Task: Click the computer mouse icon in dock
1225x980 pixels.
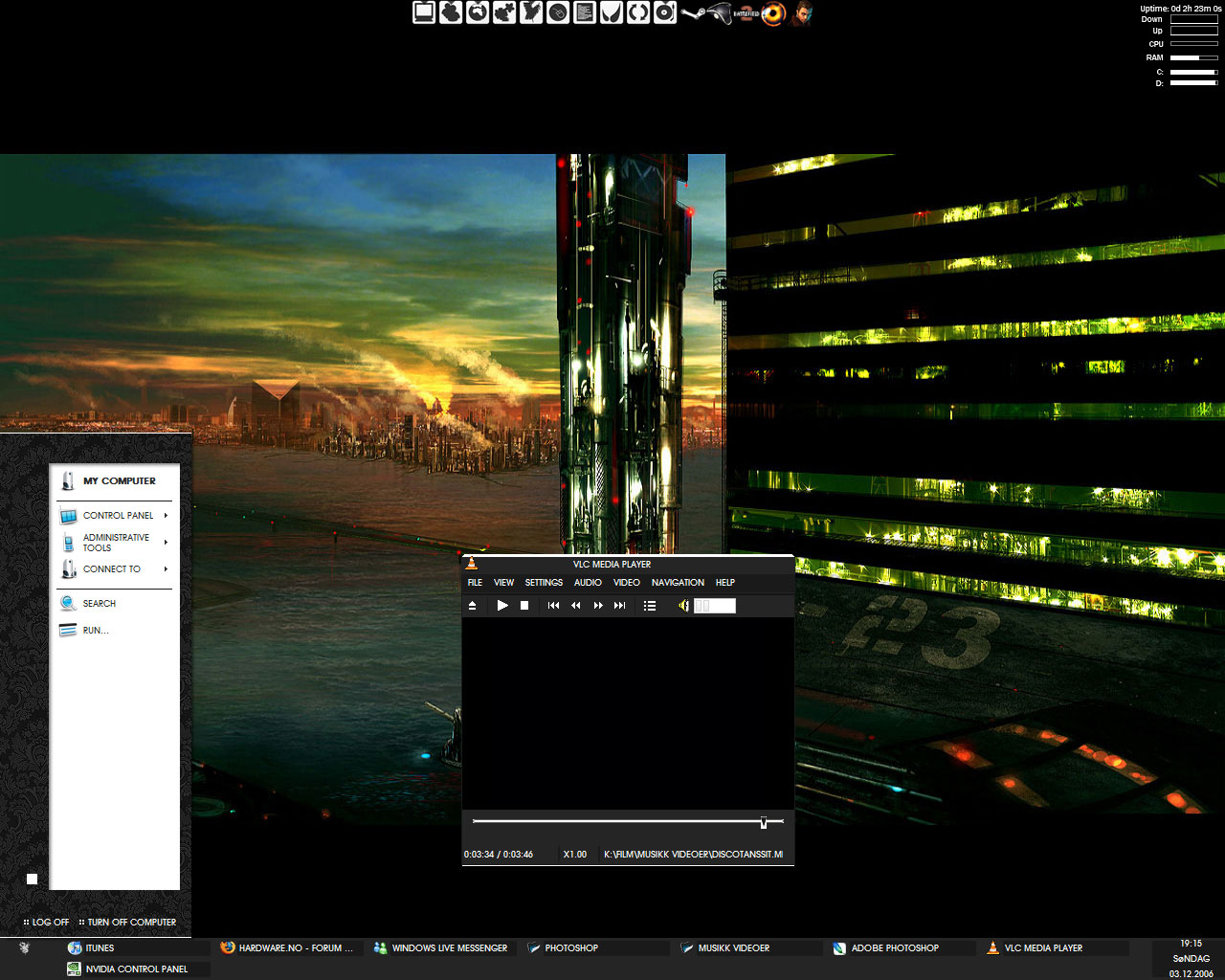Action: [558, 12]
